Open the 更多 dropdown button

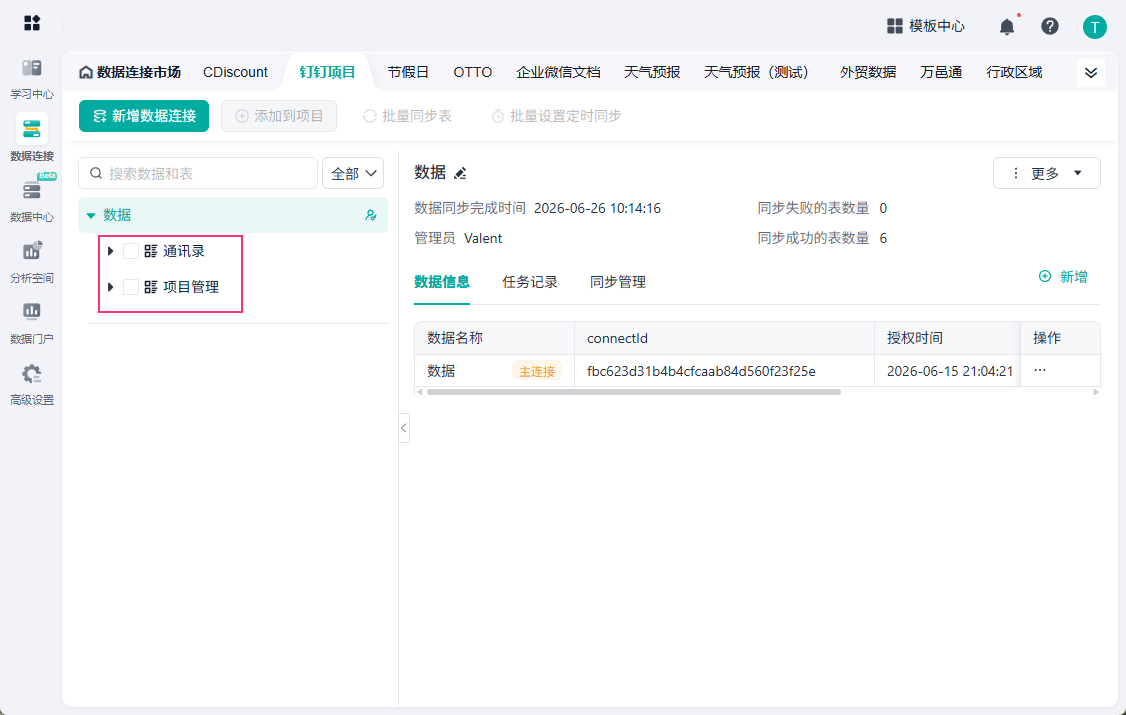click(1046, 173)
